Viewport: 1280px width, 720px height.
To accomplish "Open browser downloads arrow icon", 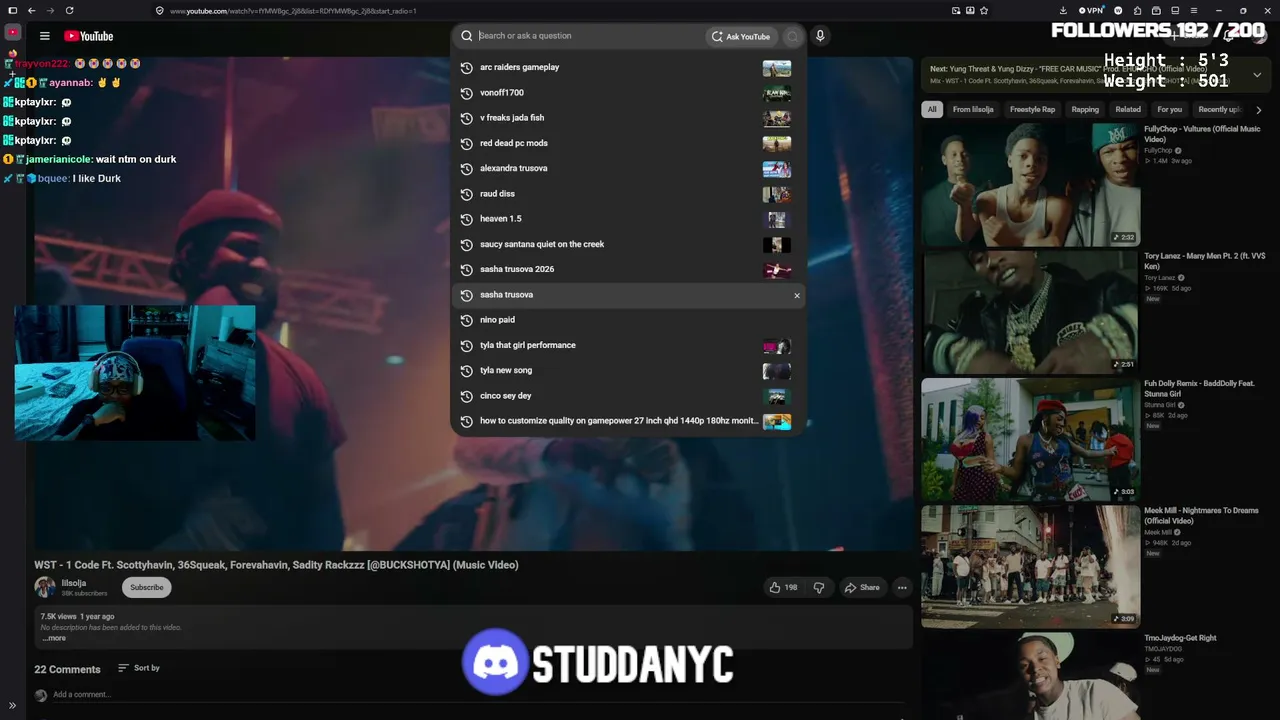I will [x=1063, y=11].
